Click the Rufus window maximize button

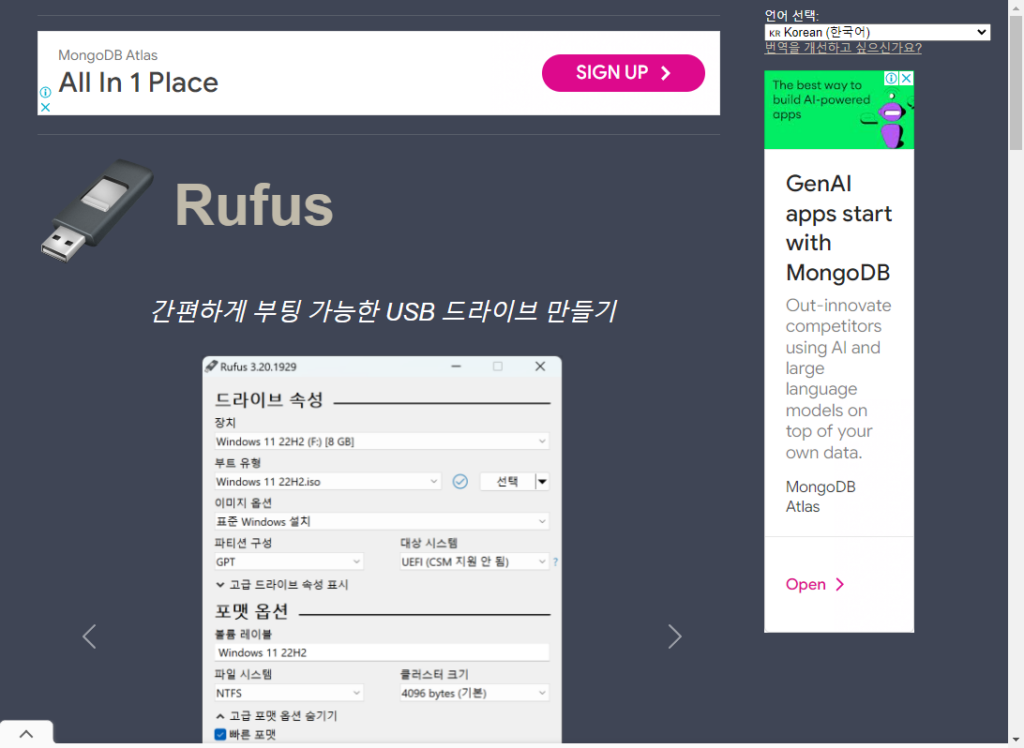coord(498,366)
